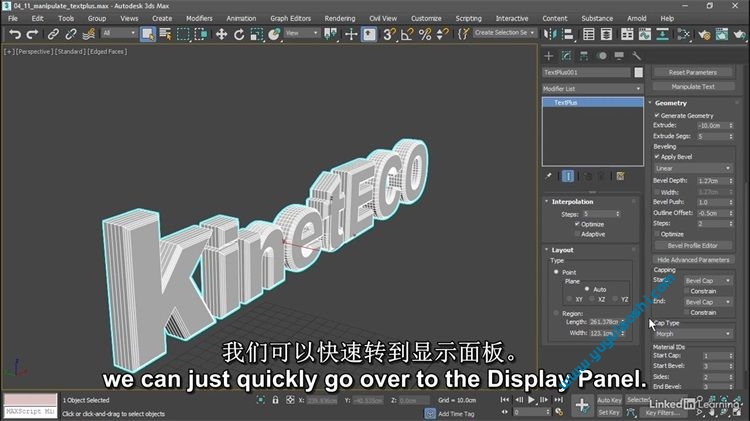Enable the Start cap Constrain checkbox
Viewport: 750px width, 421px height.
(x=687, y=291)
